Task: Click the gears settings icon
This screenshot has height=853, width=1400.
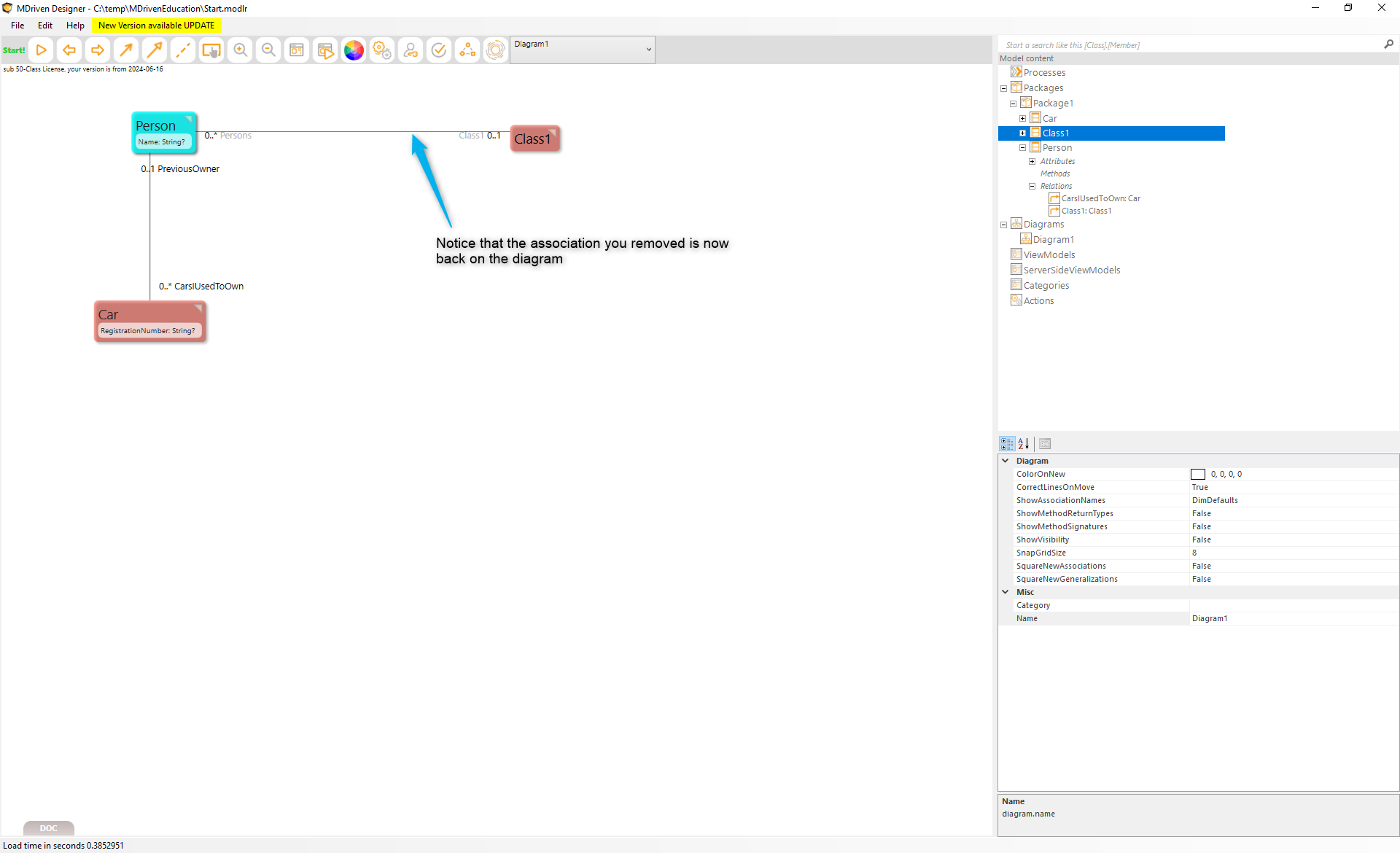Action: (382, 50)
